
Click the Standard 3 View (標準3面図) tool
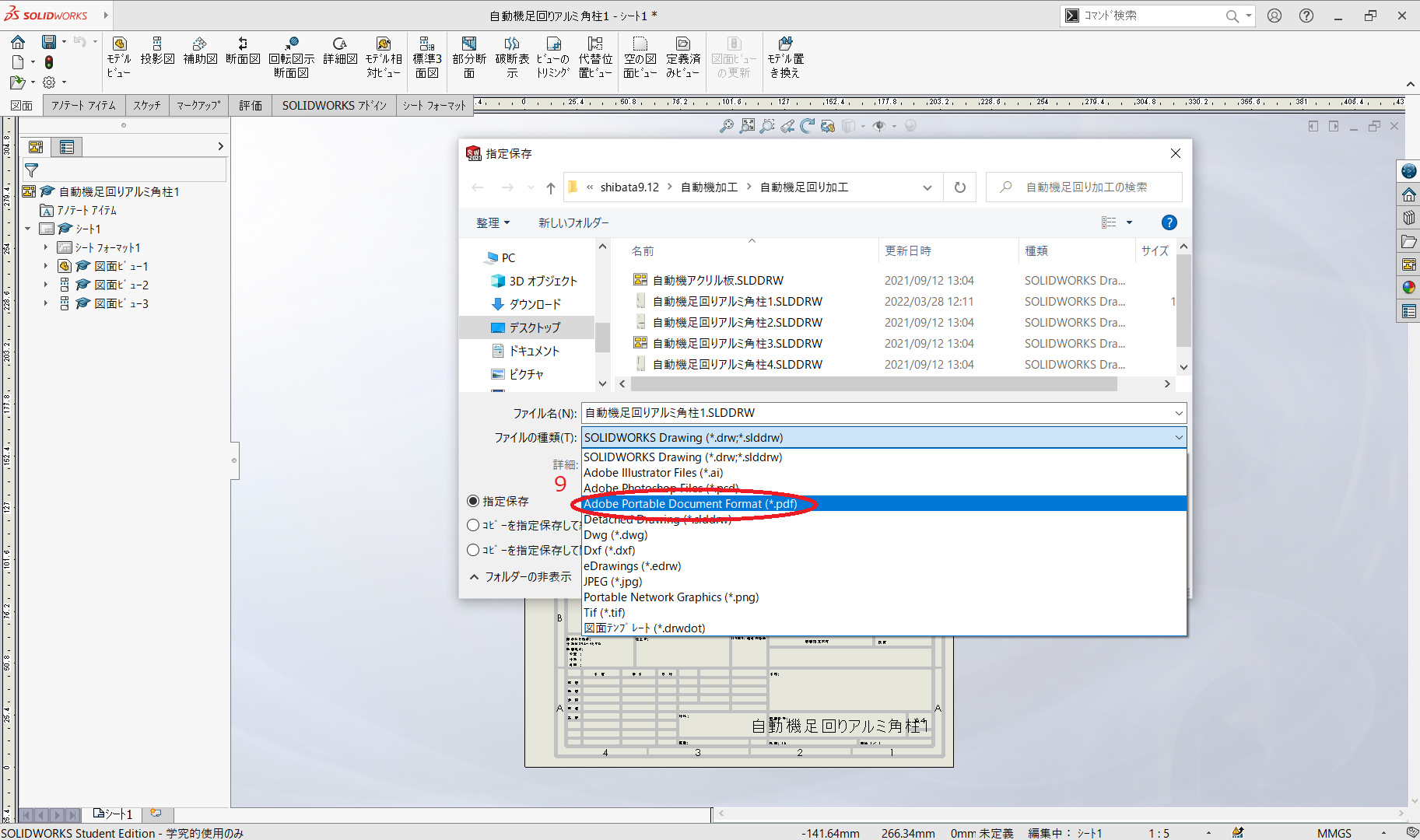(x=427, y=57)
